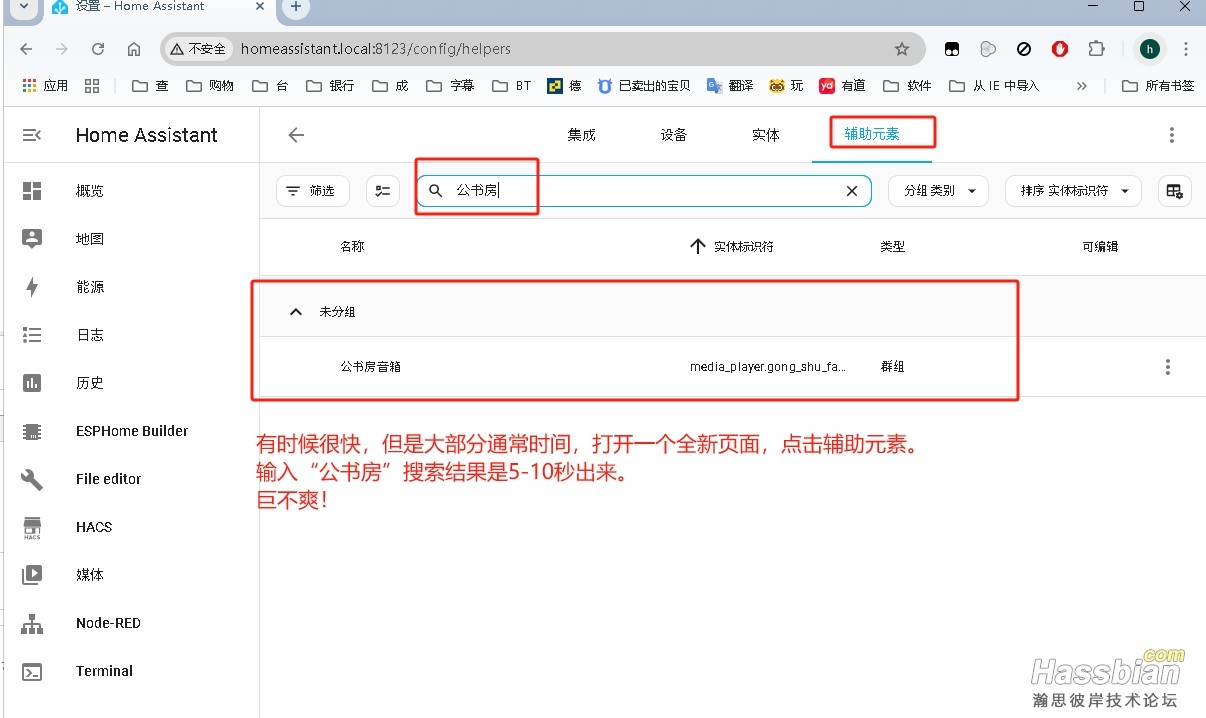Open the 公书房音箱 helper row
Image resolution: width=1206 pixels, height=718 pixels.
tap(733, 367)
